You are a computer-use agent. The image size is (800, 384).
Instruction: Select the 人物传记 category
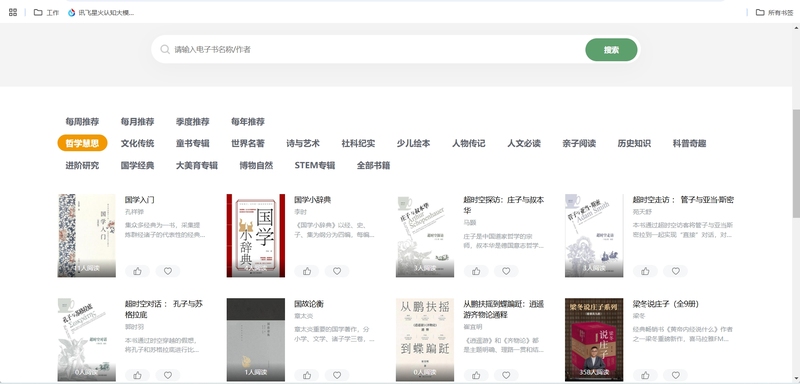[468, 143]
